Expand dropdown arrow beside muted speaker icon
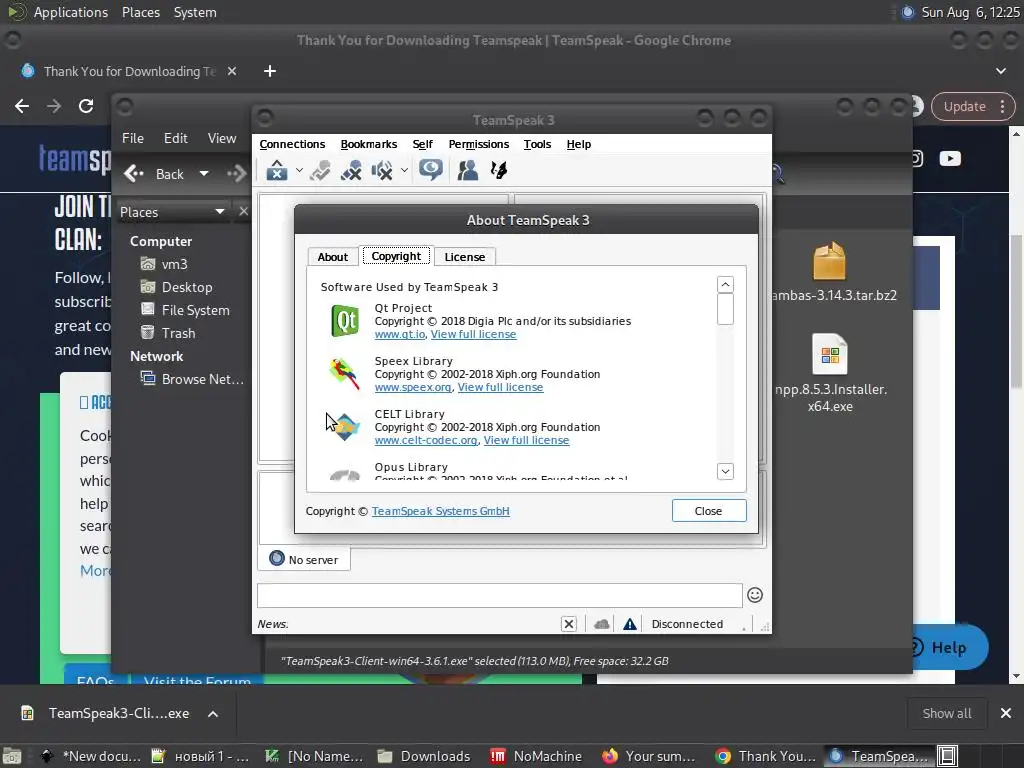This screenshot has width=1024, height=768. (404, 171)
